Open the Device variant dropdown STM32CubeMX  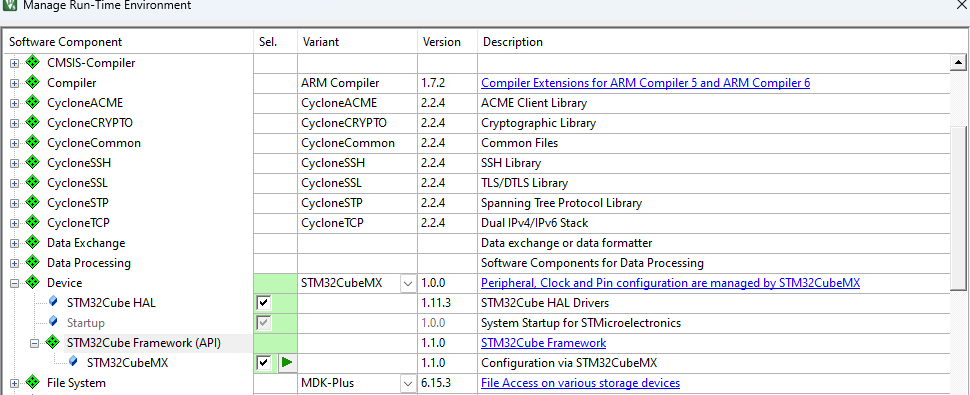(x=408, y=283)
